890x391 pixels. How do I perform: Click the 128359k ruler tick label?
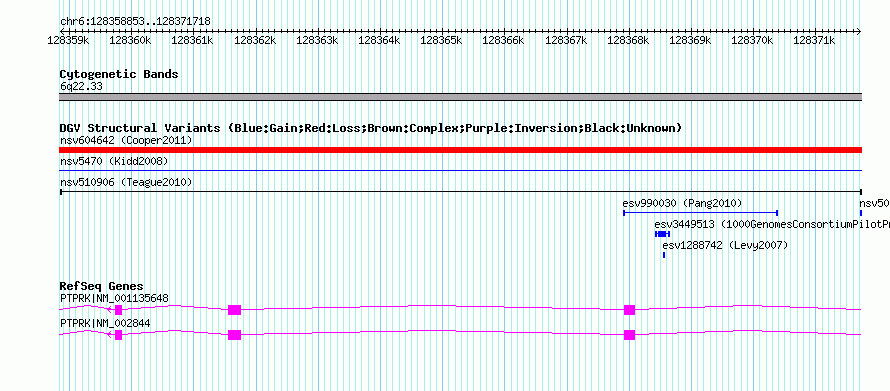coord(68,40)
